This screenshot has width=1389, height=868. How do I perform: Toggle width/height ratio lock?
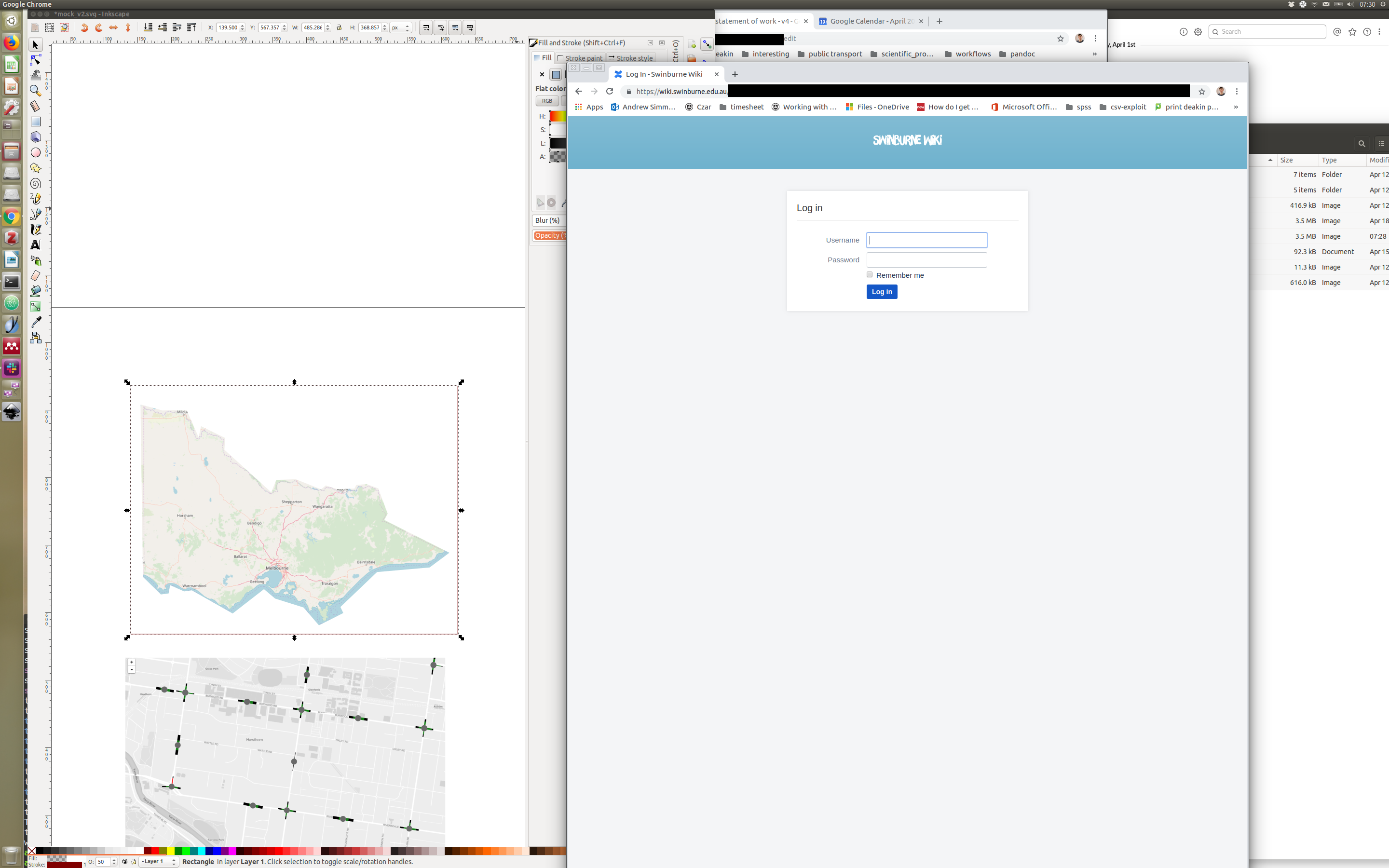point(339,27)
